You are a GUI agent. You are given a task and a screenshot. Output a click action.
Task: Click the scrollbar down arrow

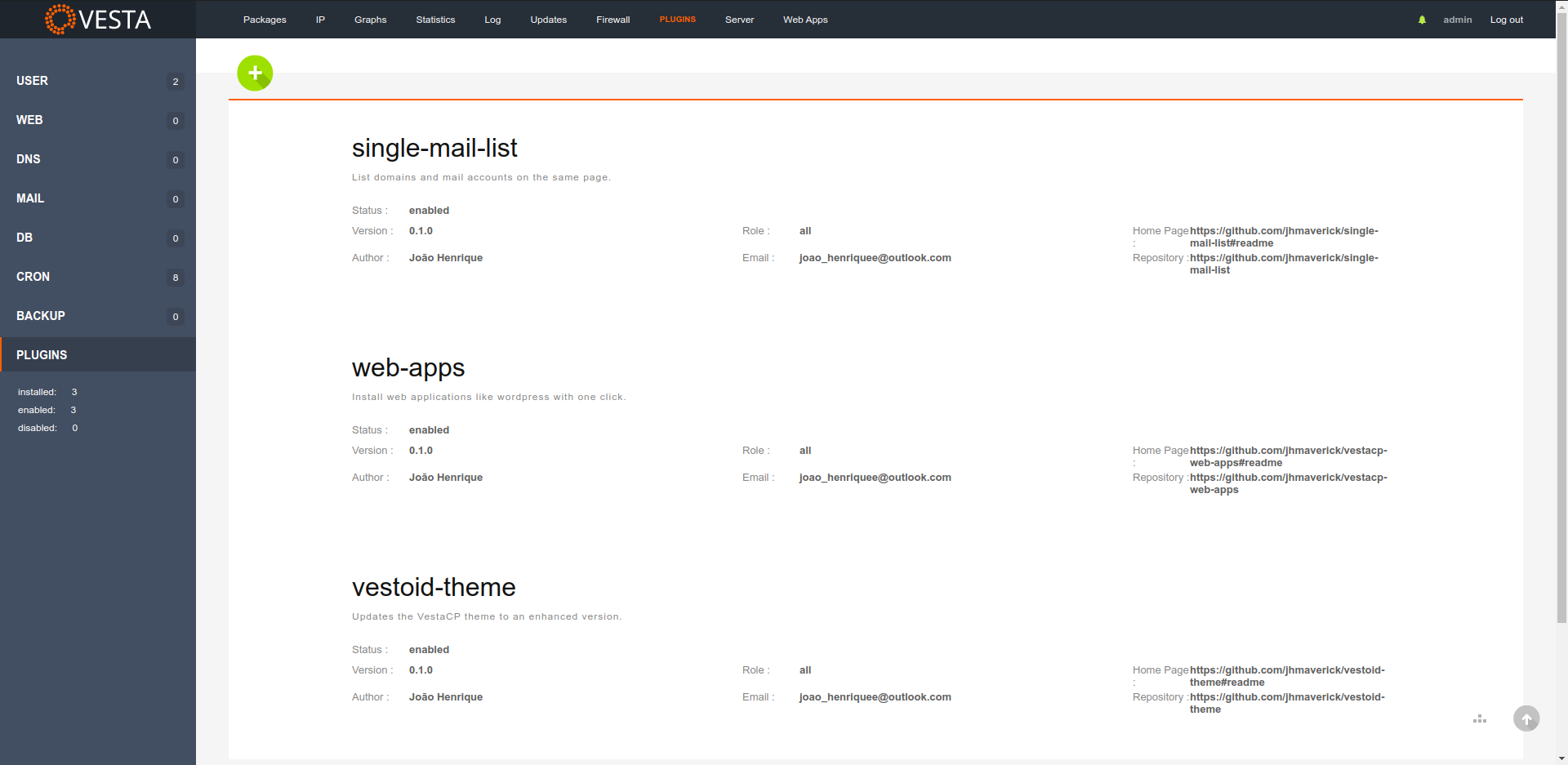click(1561, 758)
